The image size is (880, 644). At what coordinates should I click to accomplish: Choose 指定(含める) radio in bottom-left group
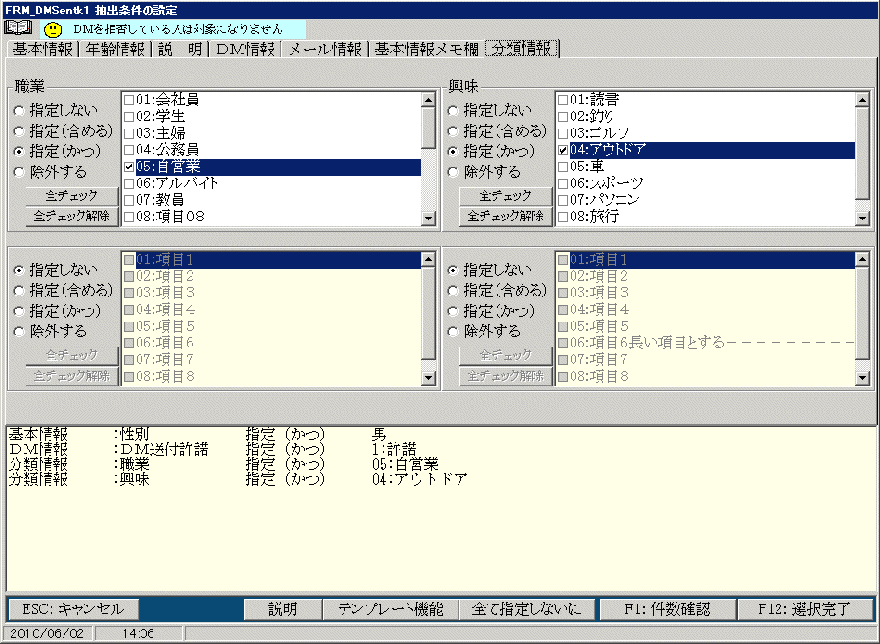pos(20,291)
